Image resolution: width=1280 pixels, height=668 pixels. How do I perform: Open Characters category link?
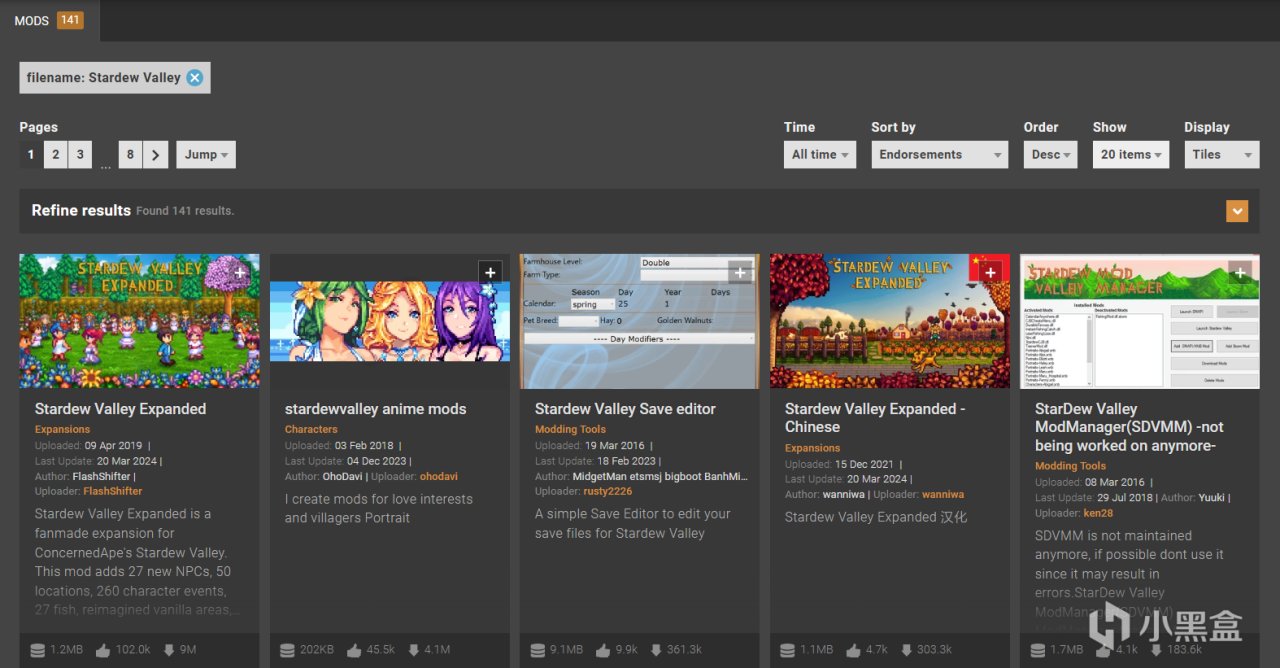pos(311,429)
